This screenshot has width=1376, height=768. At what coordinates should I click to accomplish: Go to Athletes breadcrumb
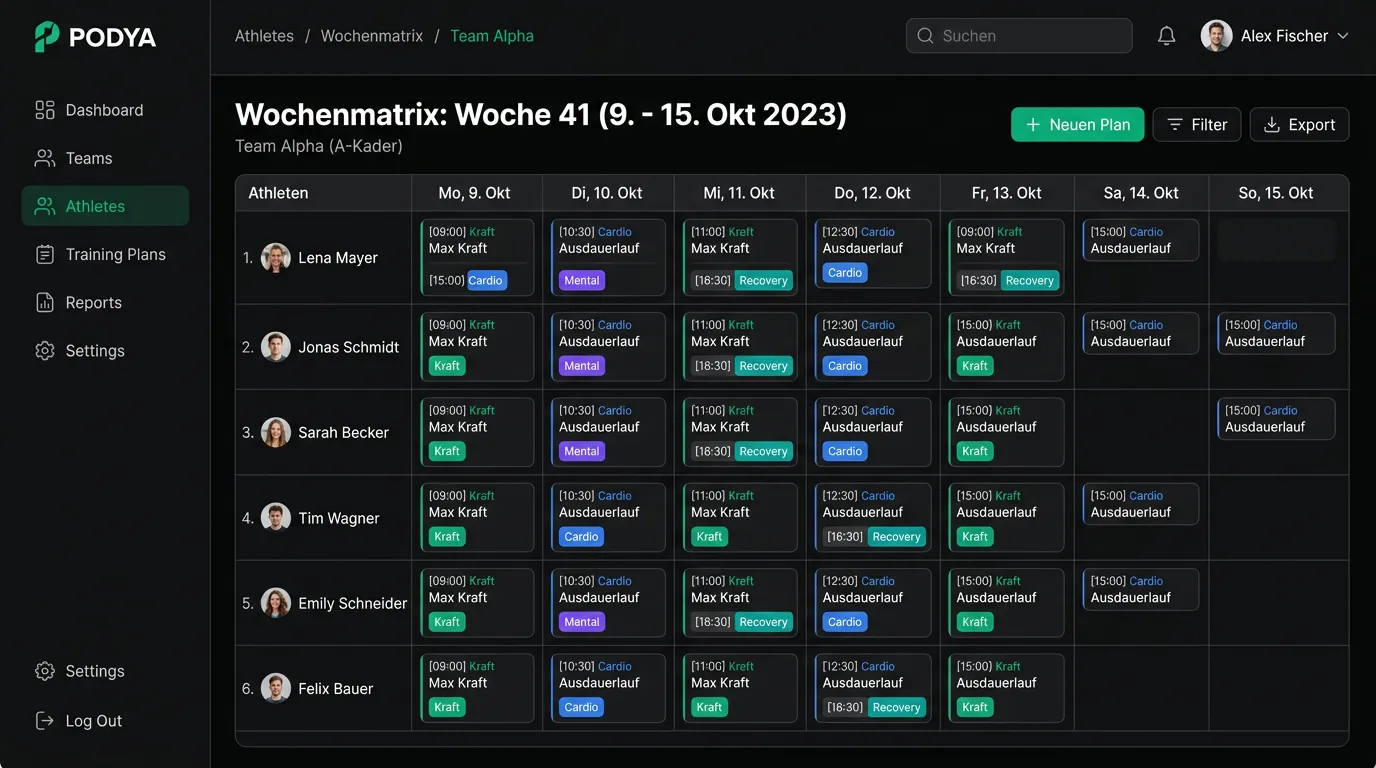[264, 36]
